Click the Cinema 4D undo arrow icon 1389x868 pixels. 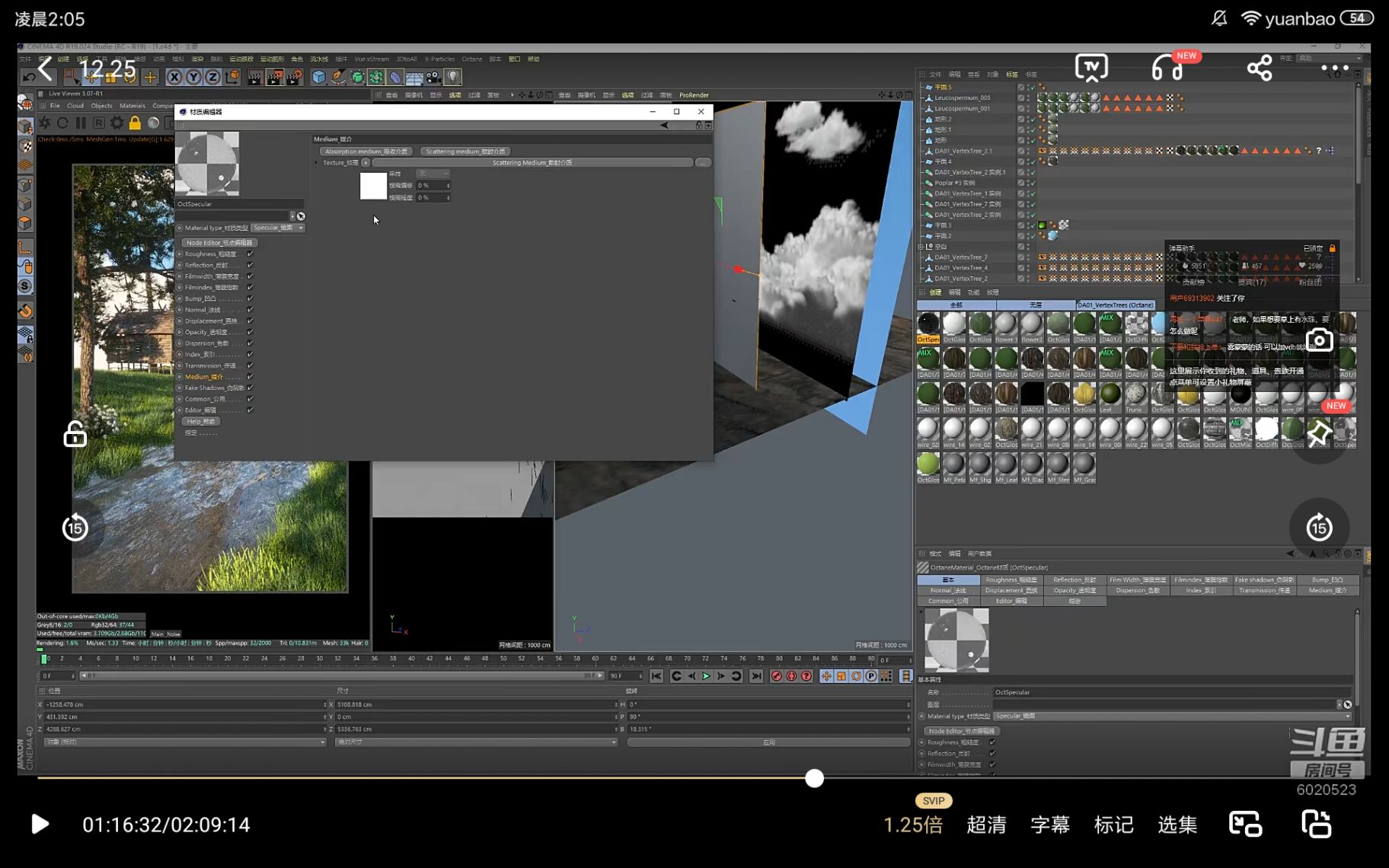click(29, 77)
